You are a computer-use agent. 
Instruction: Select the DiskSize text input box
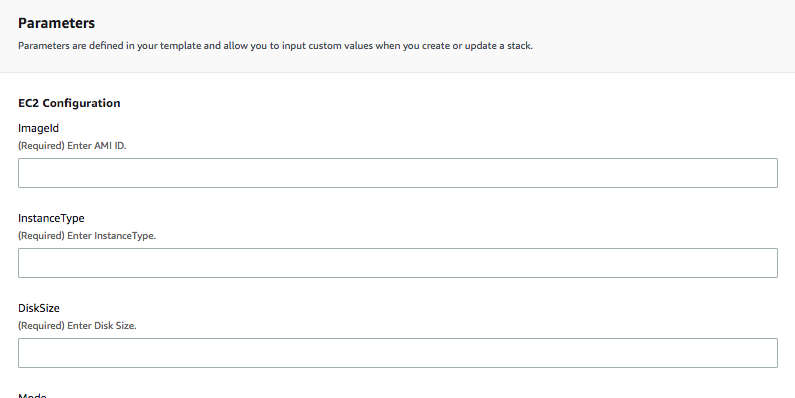(x=398, y=353)
